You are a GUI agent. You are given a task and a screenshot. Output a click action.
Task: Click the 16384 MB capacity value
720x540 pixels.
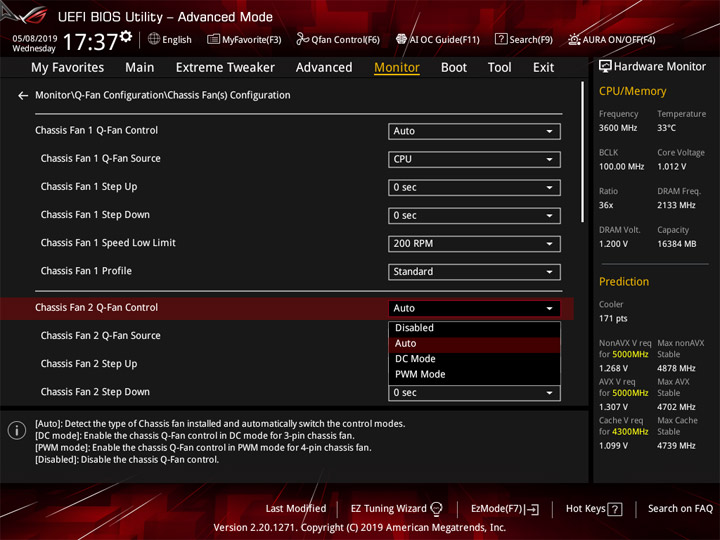[x=676, y=244]
